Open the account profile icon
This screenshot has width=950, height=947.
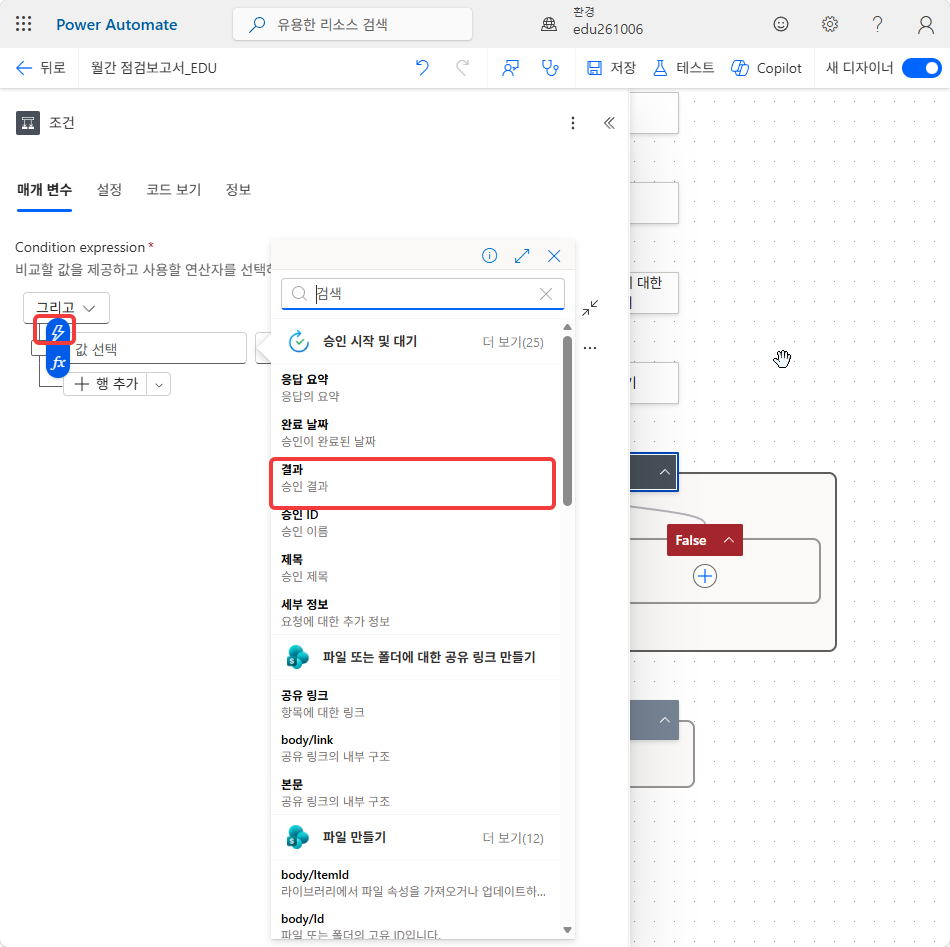pos(925,24)
